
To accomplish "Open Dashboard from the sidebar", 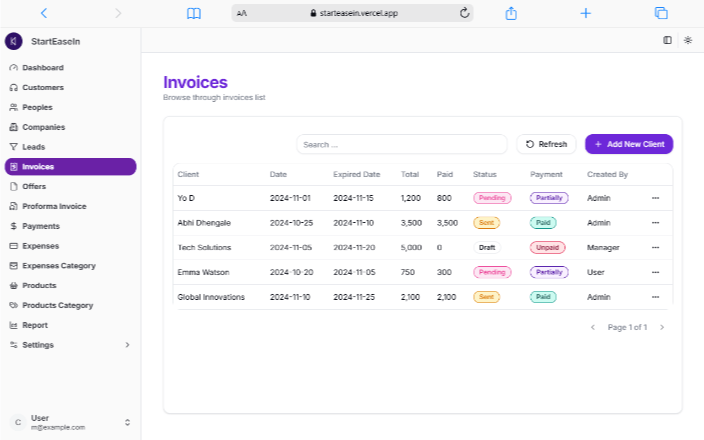I will [42, 68].
